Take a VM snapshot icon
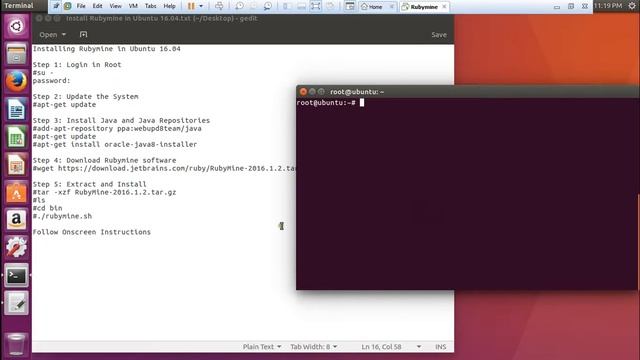Viewport: 640px width, 360px height. [240, 6]
